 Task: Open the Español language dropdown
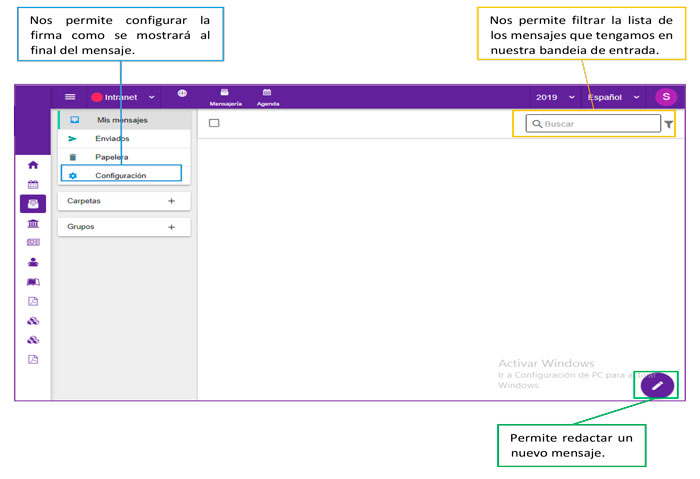click(x=613, y=97)
